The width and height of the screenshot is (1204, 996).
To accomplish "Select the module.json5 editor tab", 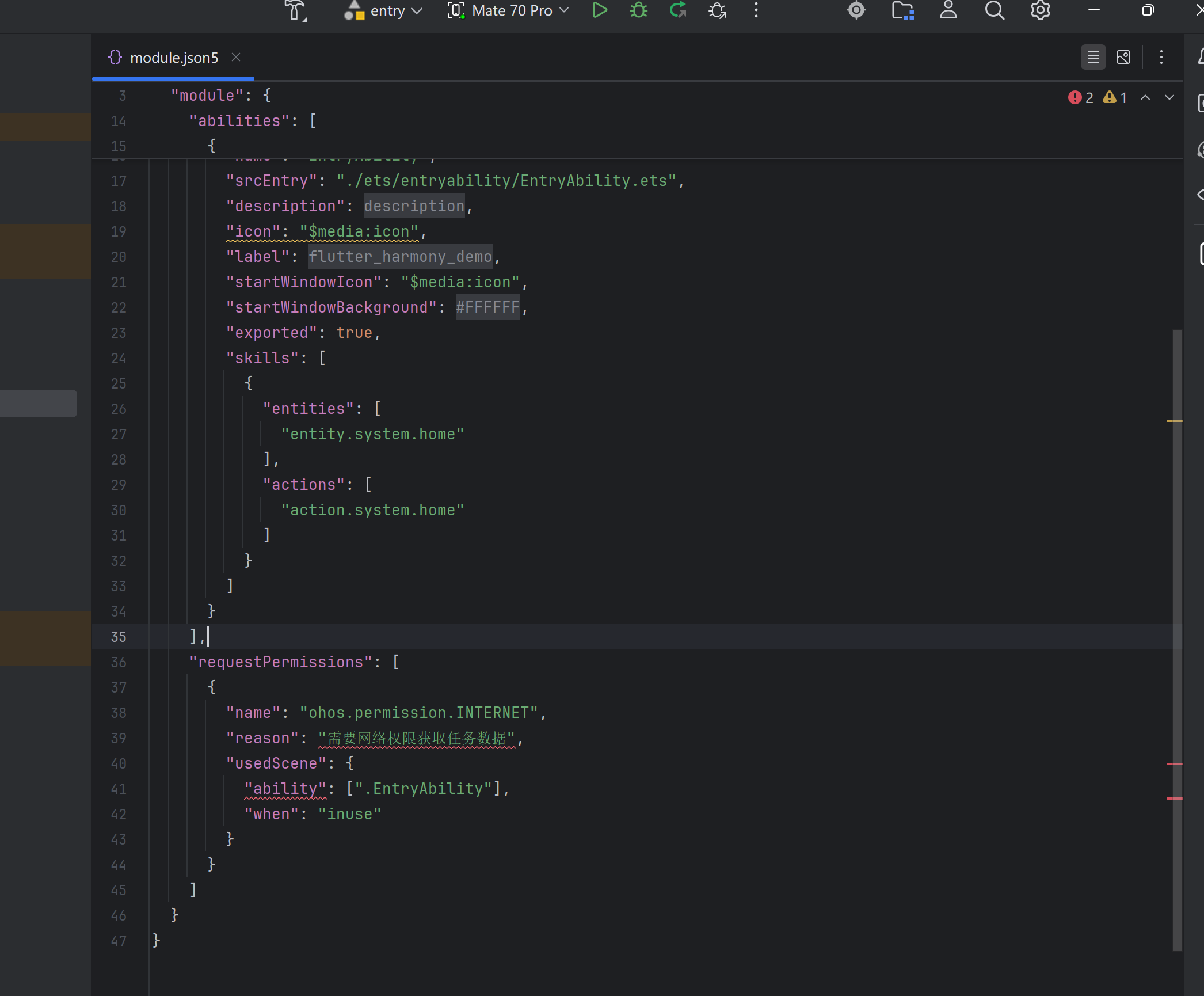I will pyautogui.click(x=174, y=58).
